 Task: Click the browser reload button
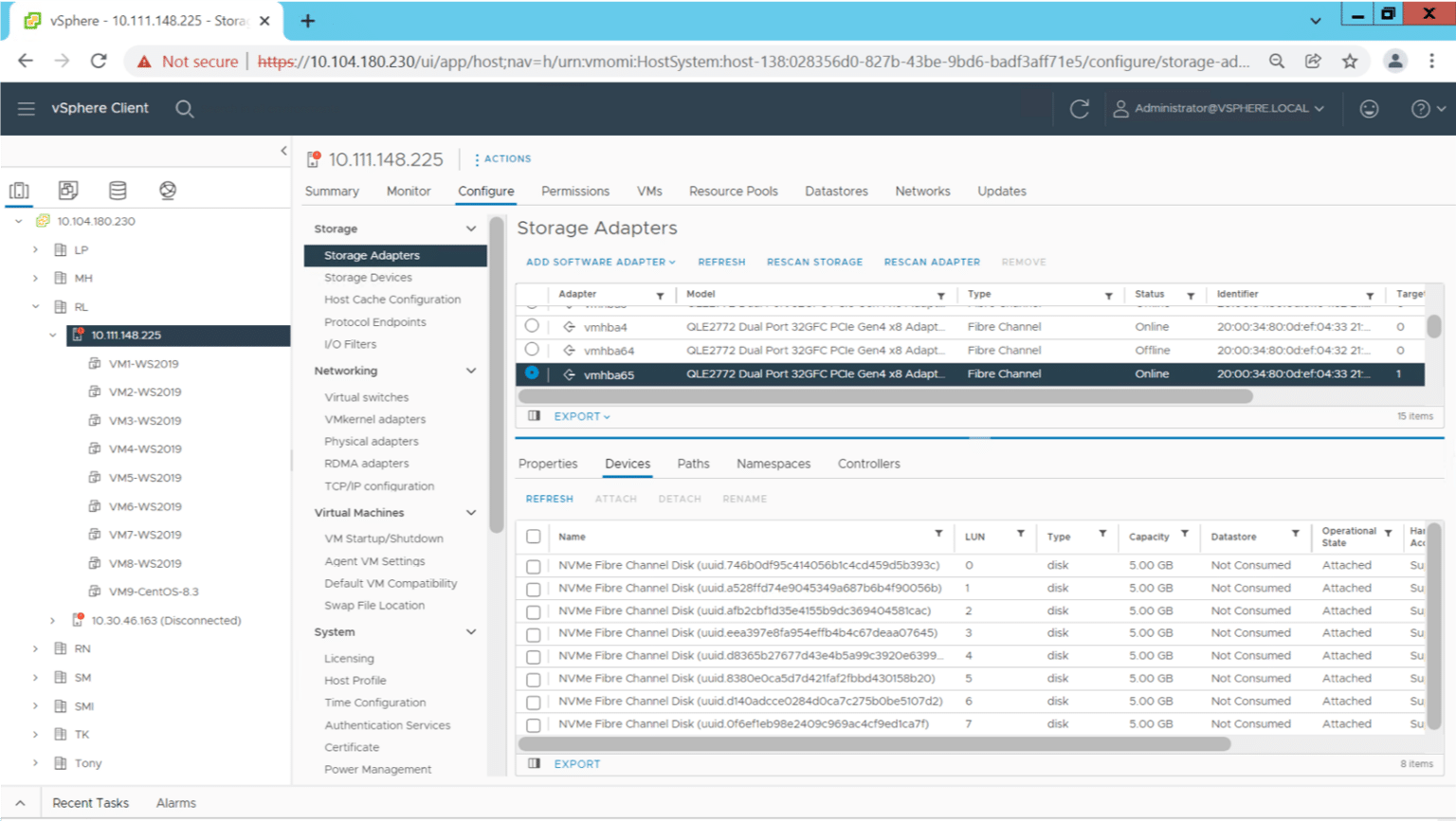(99, 61)
